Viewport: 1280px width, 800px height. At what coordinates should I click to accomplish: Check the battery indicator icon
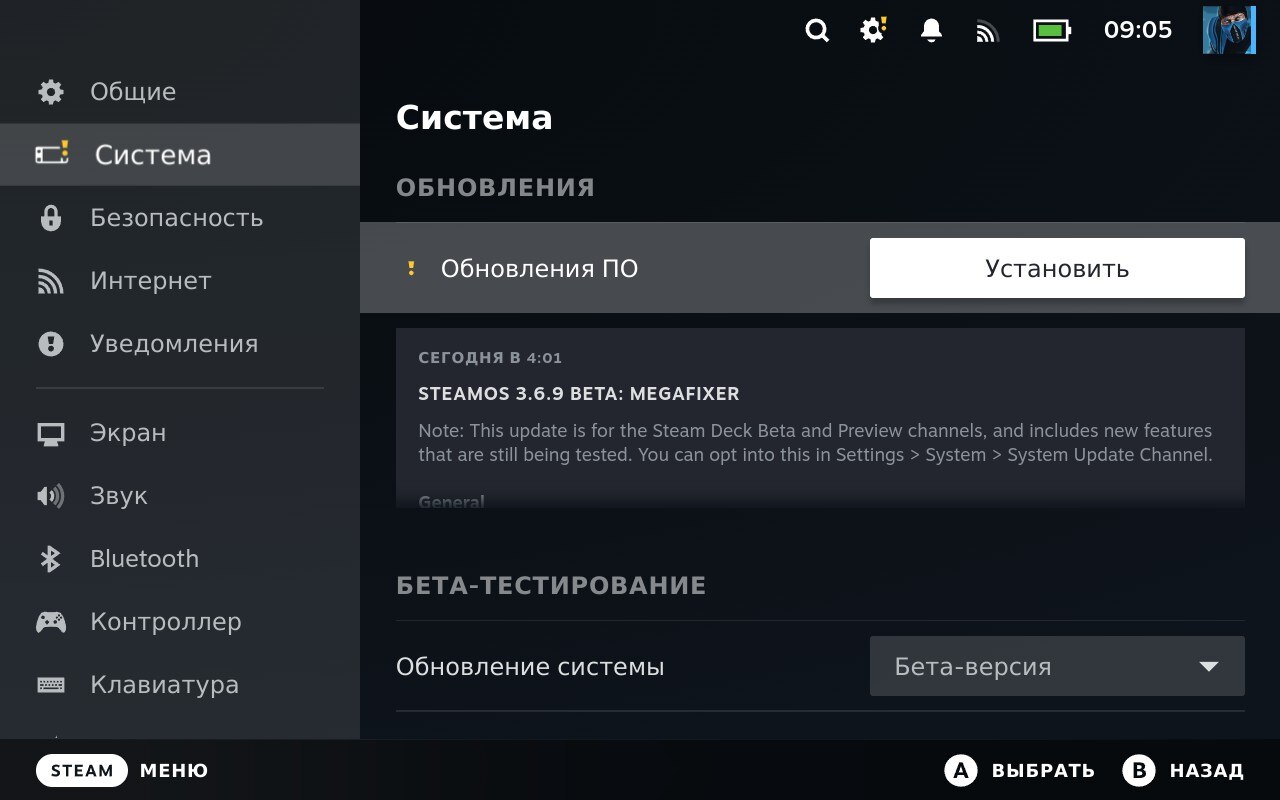[x=1051, y=31]
